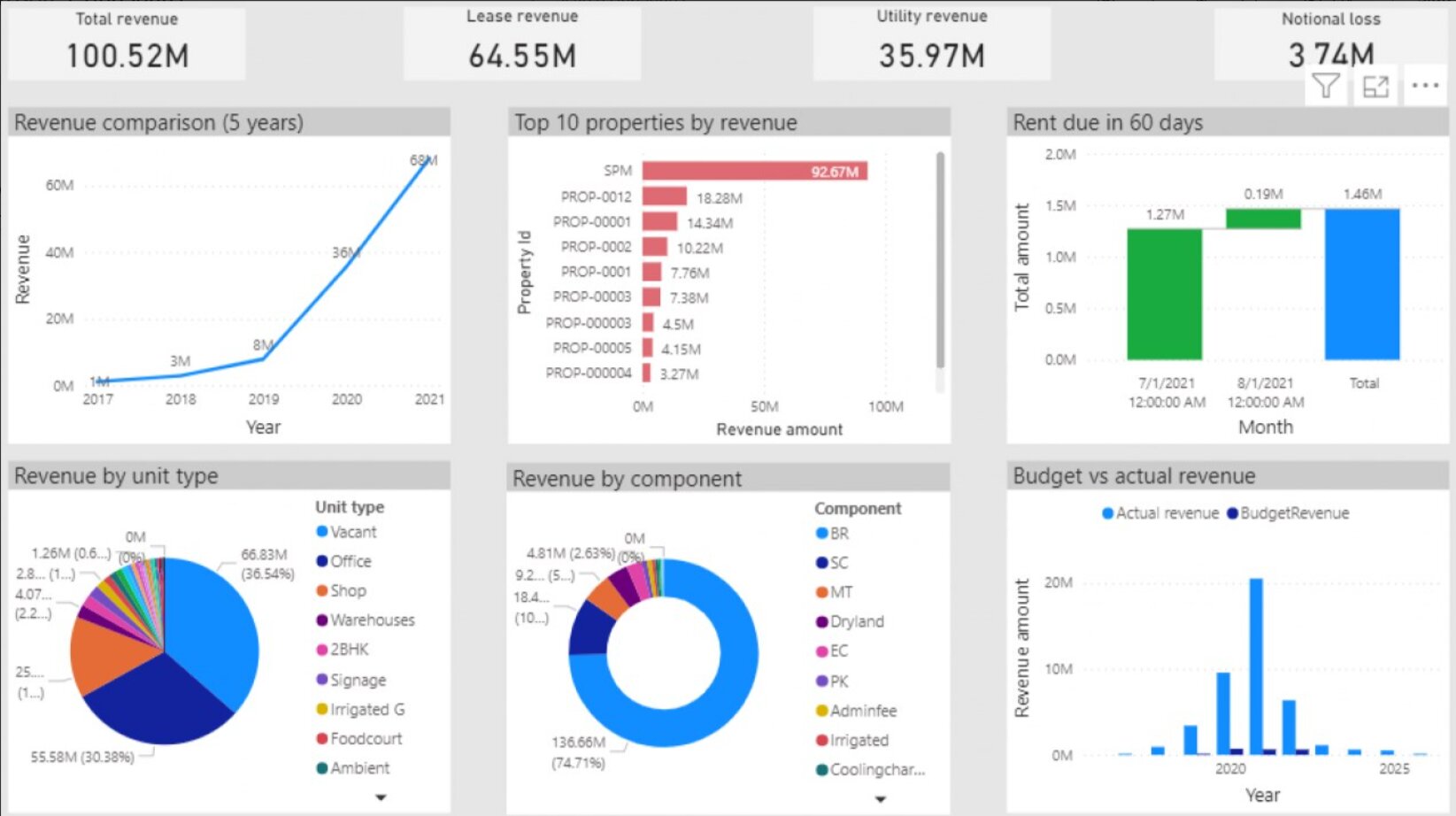Select the BR component legend item

tap(838, 534)
